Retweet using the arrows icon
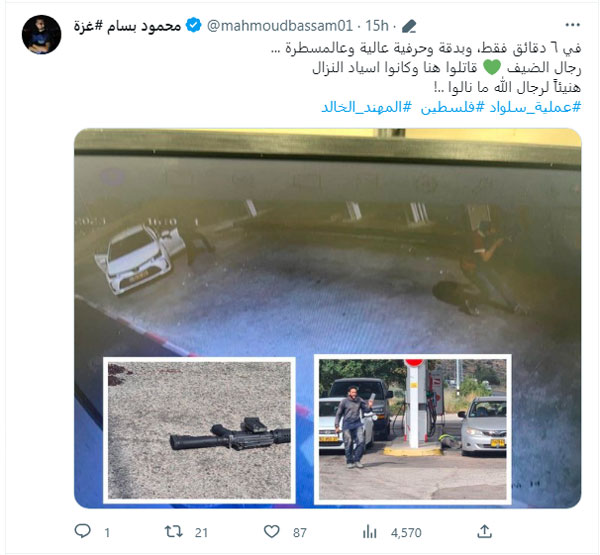The height and width of the screenshot is (555, 600). pos(173,532)
